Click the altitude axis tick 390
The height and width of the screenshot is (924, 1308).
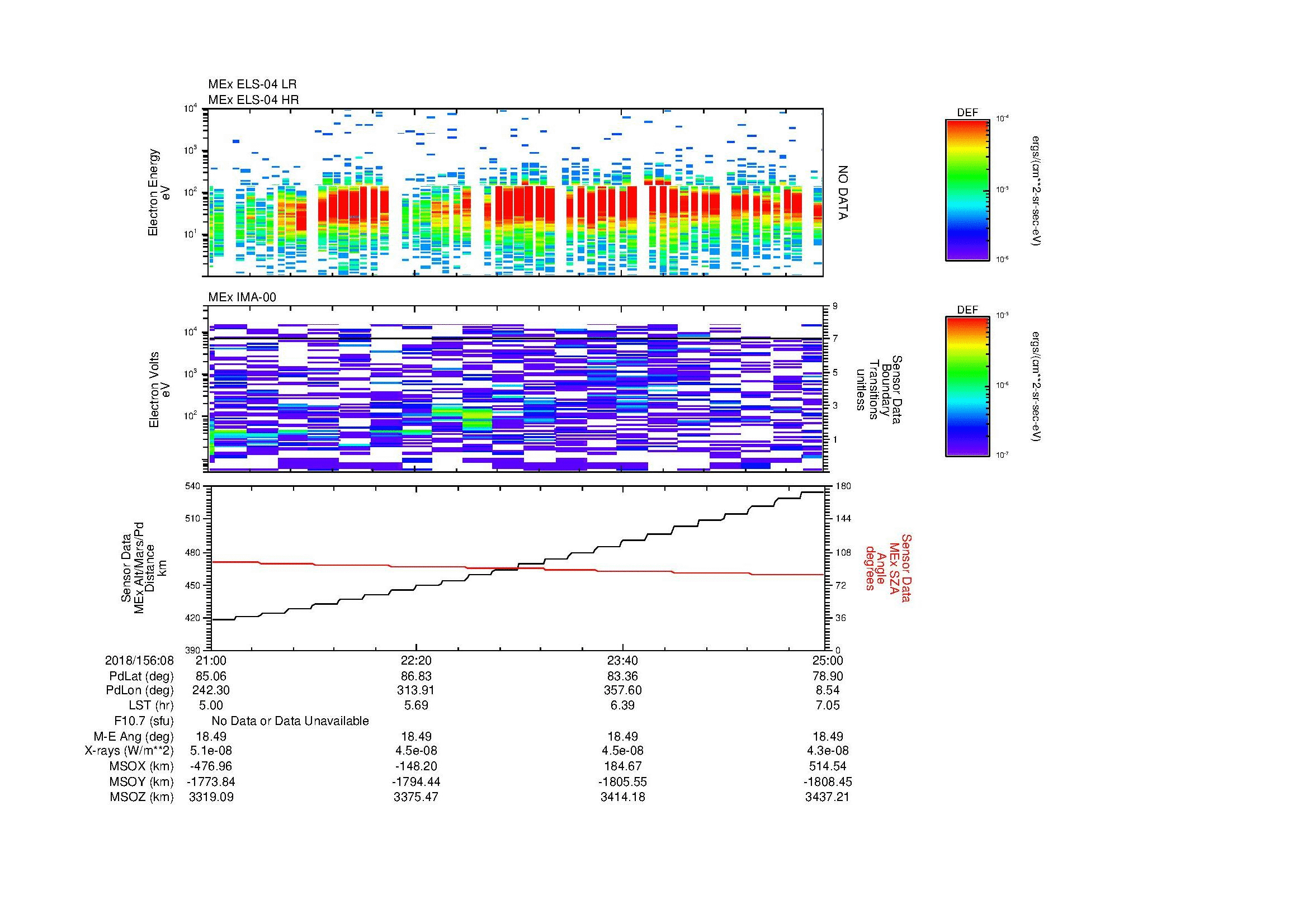[193, 650]
